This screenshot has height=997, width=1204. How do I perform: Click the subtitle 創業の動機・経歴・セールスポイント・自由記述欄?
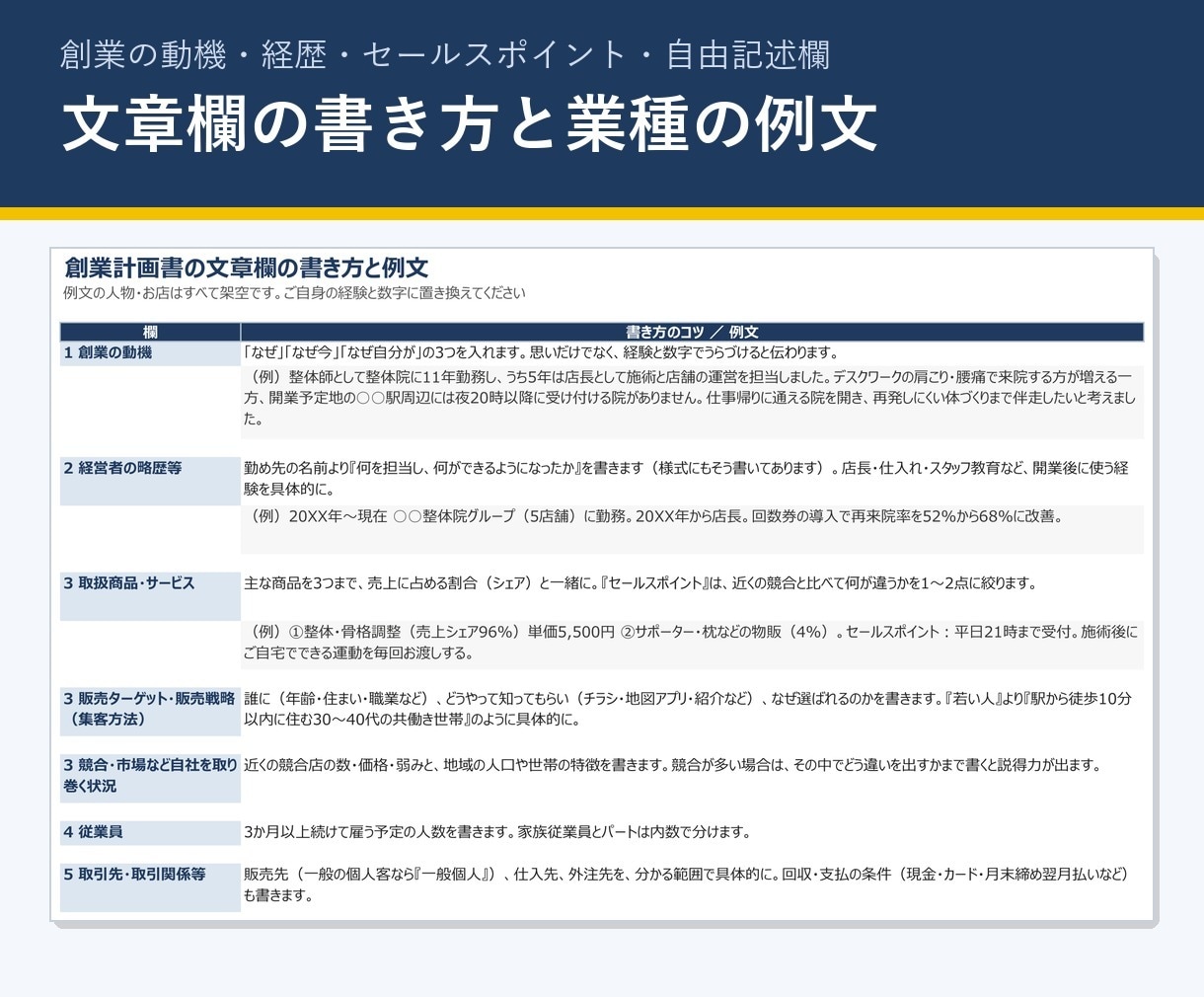coord(444,55)
